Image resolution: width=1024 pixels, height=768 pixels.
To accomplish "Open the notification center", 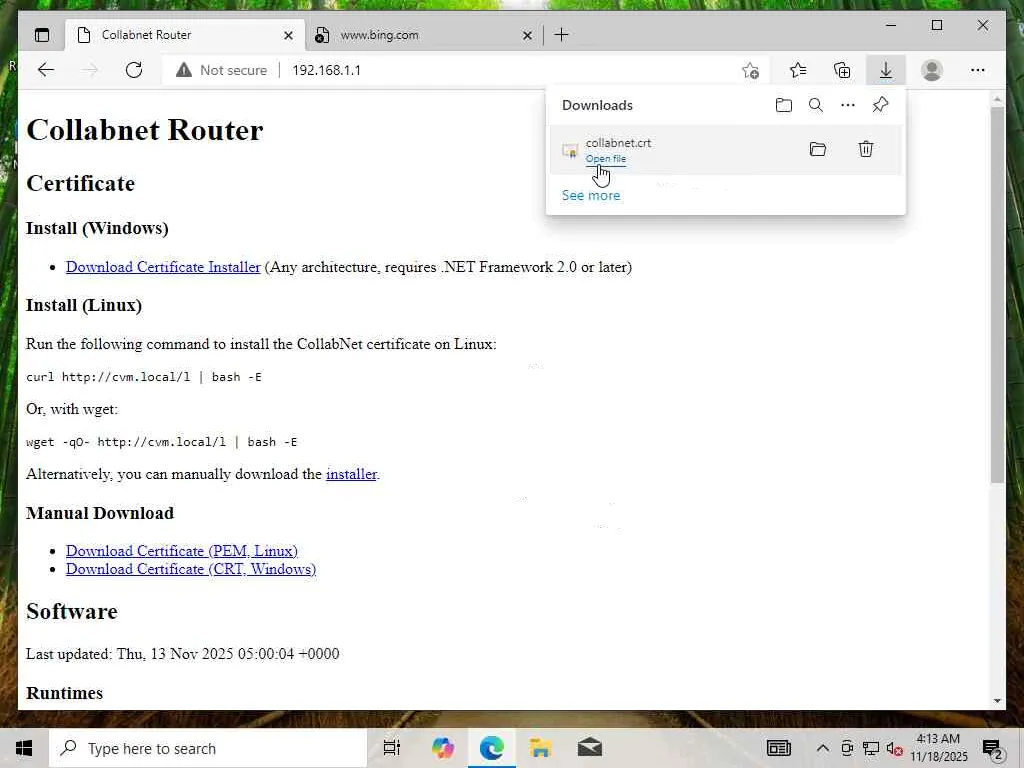I will (x=993, y=749).
